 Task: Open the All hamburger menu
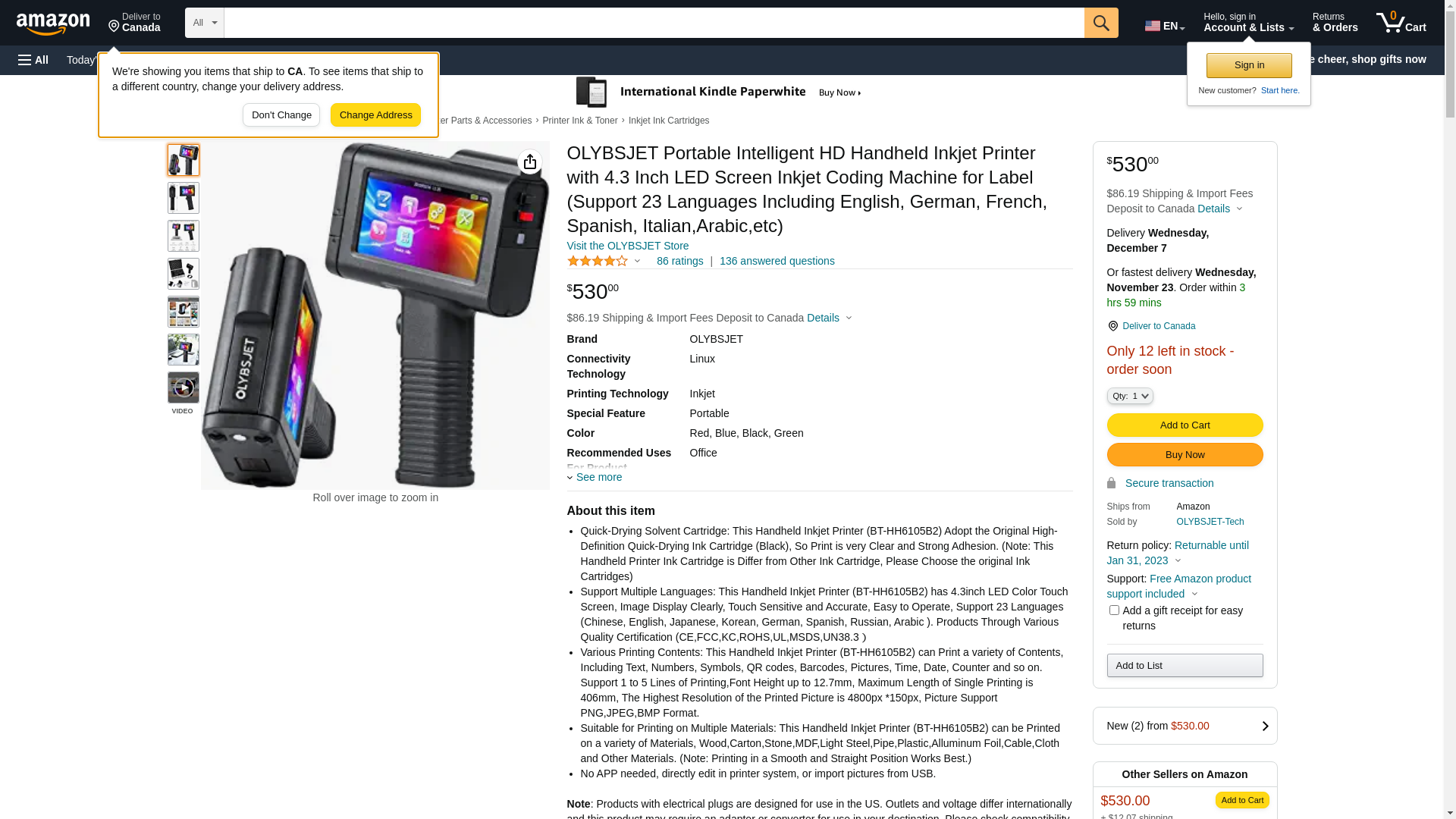(33, 60)
